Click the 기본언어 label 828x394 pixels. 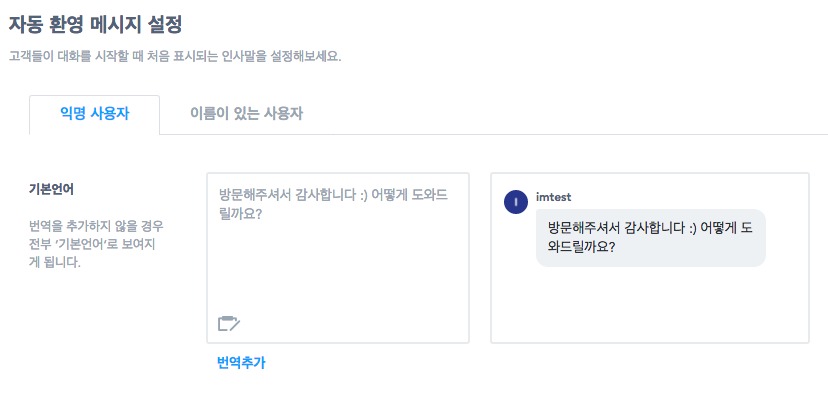[x=51, y=190]
